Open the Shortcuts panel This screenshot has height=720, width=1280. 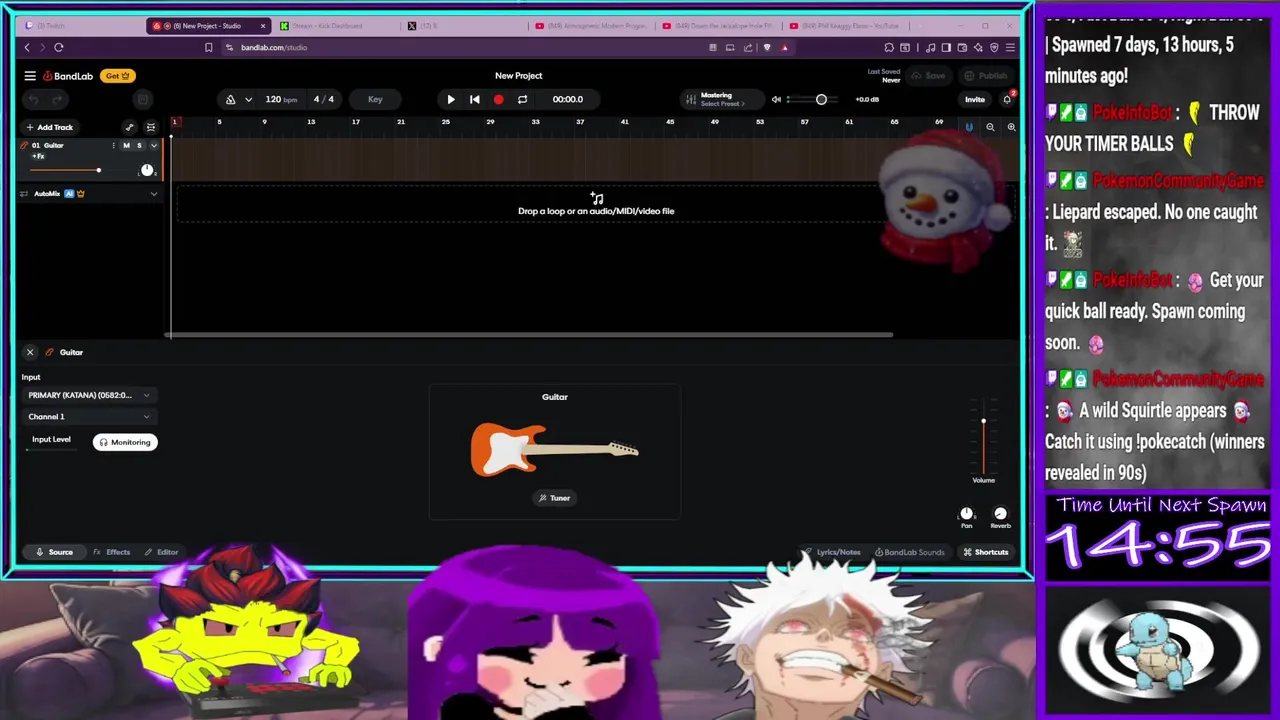(986, 552)
